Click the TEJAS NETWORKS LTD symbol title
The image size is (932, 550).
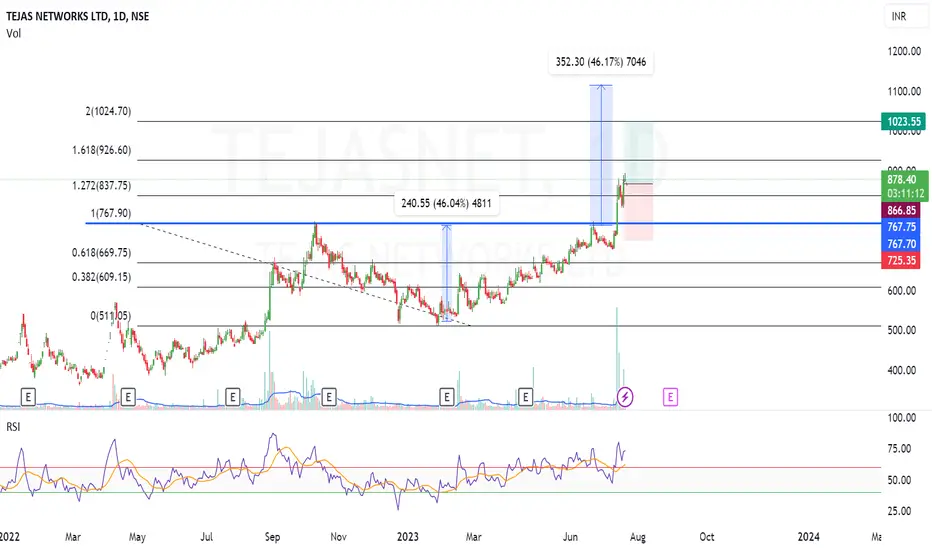click(77, 16)
